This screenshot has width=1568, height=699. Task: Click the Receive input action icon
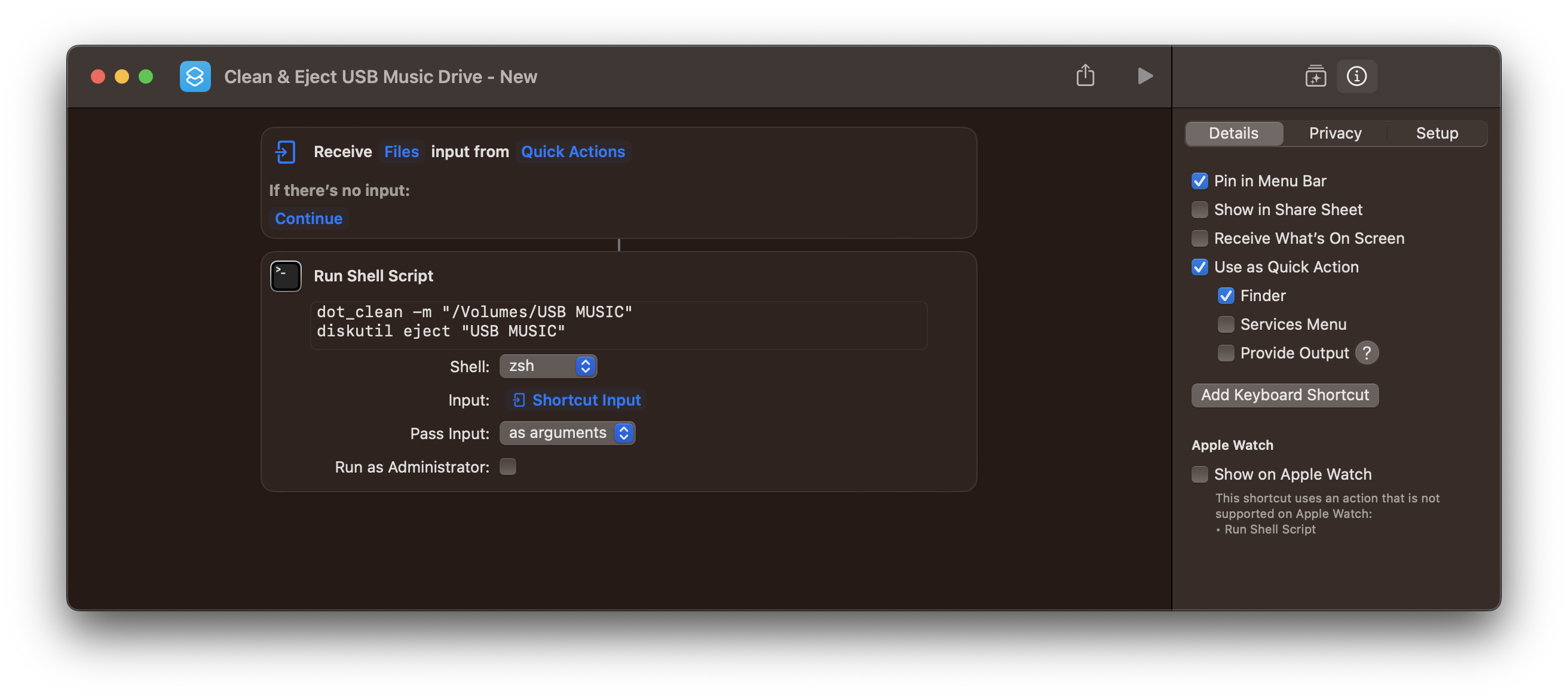(285, 152)
